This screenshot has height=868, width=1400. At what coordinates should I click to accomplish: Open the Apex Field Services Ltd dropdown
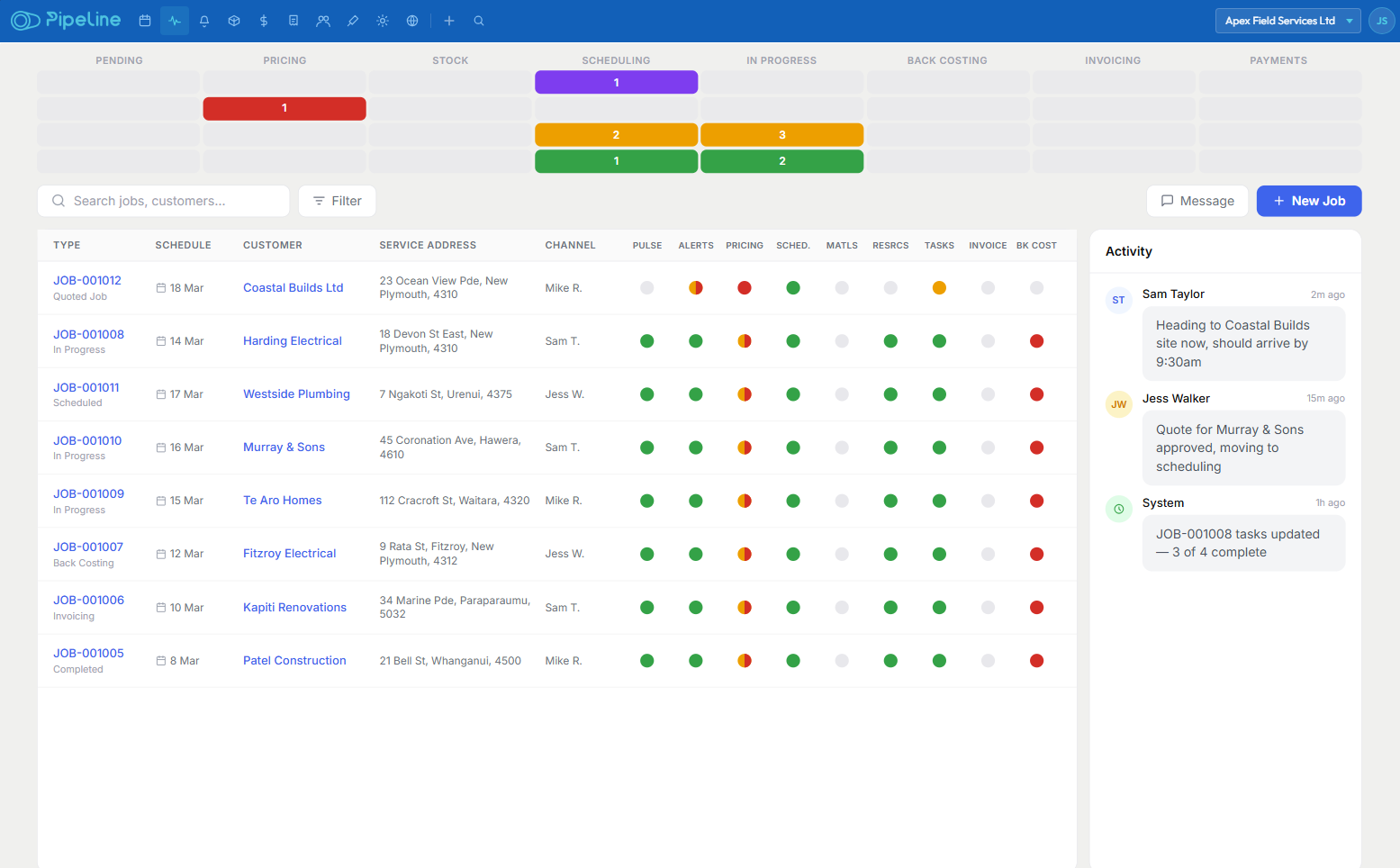1287,20
